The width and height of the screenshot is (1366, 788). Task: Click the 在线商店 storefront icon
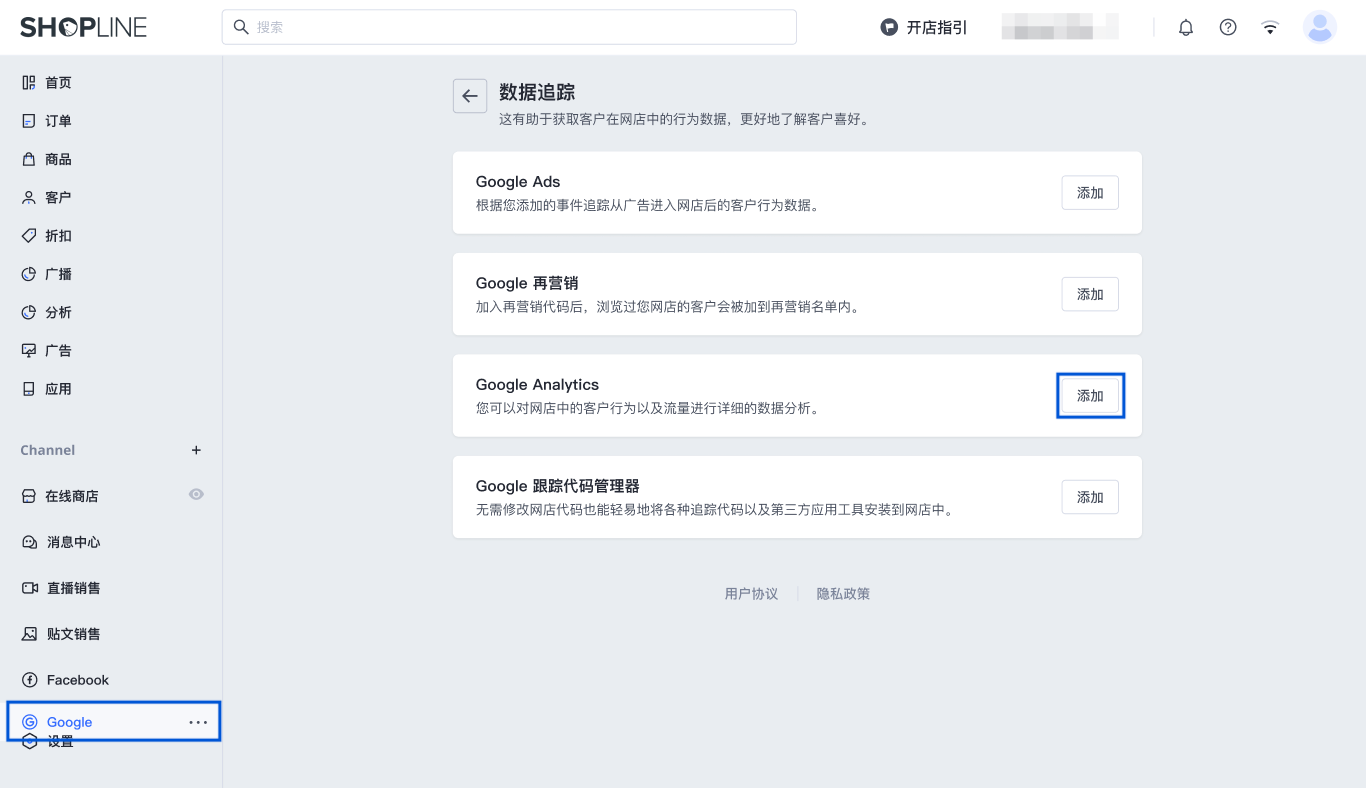[x=29, y=496]
